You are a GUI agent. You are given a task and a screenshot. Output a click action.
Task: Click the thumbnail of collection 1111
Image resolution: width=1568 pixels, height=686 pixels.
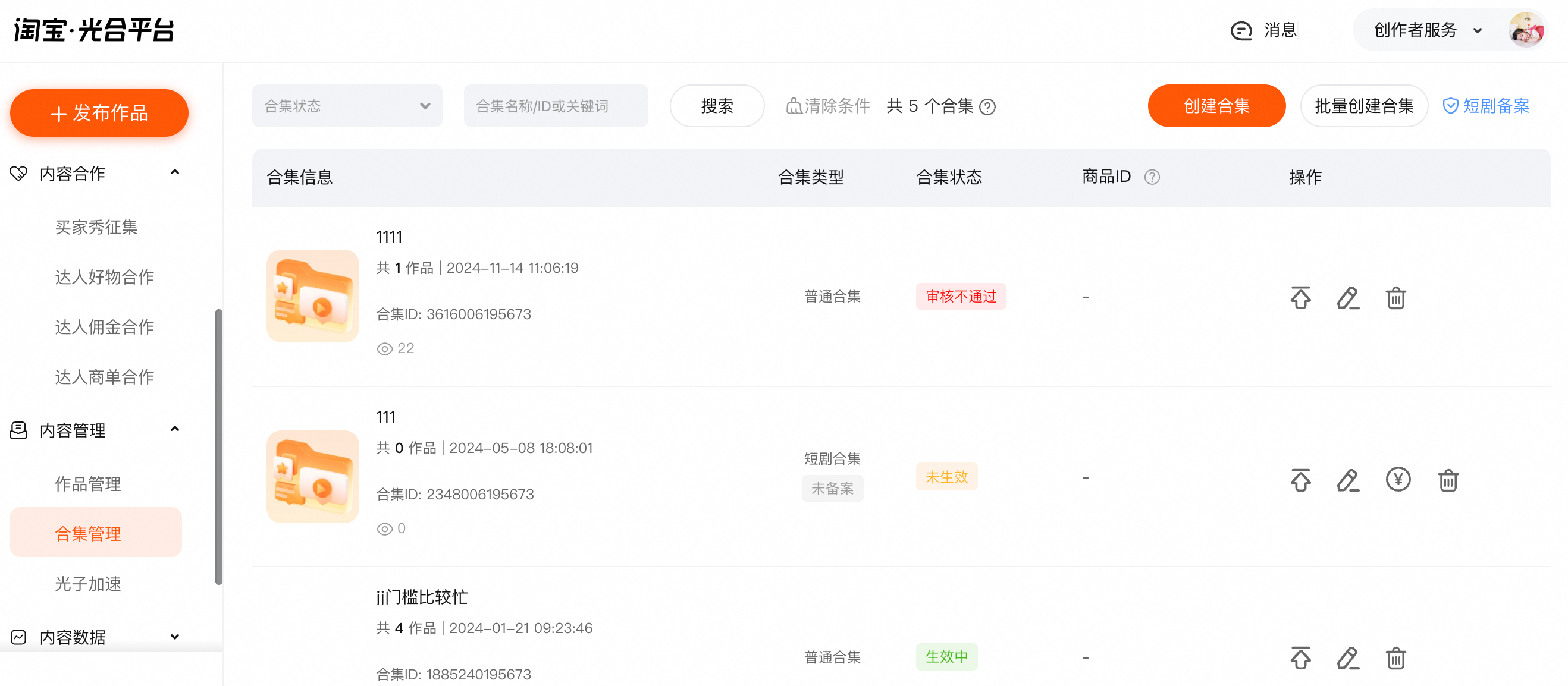pyautogui.click(x=312, y=296)
